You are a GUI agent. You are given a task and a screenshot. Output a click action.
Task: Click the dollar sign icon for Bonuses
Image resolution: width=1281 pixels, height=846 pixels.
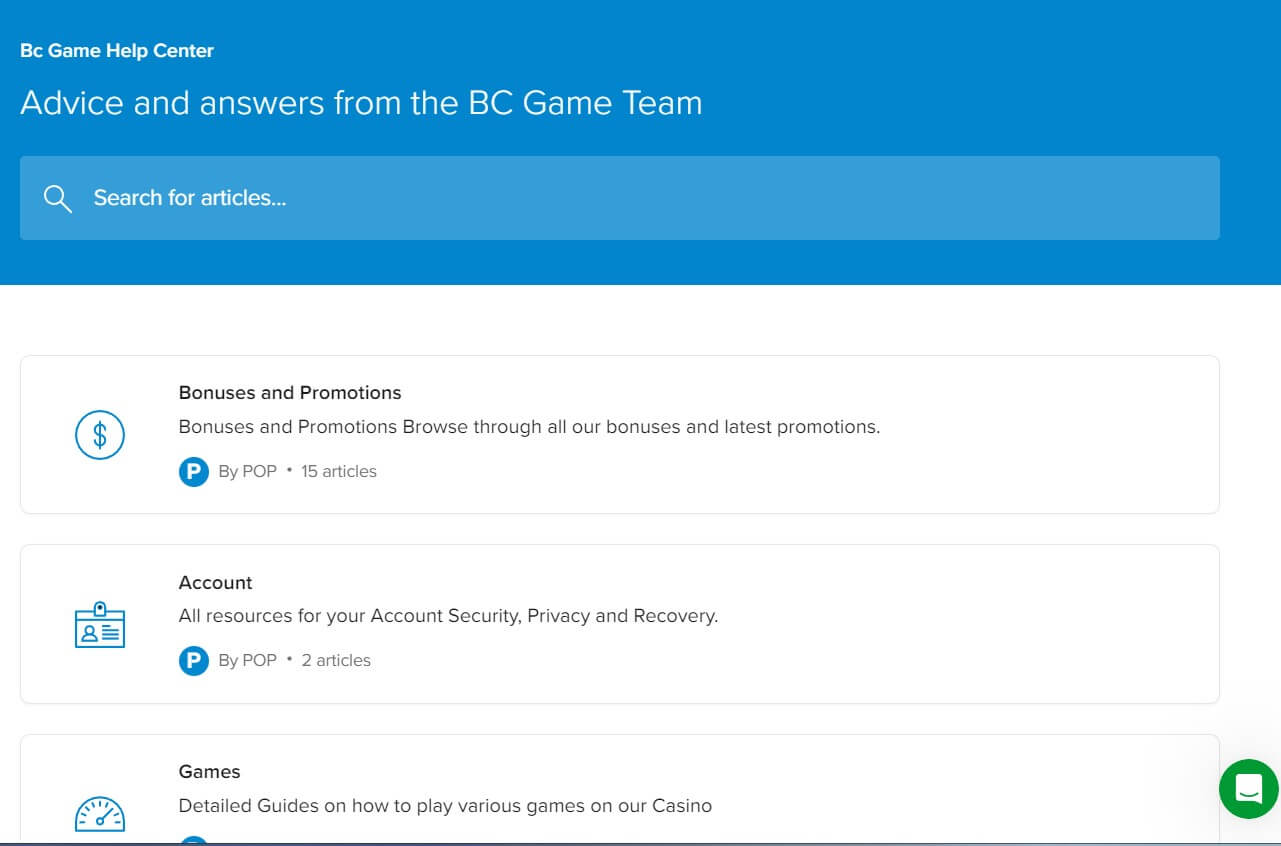(100, 435)
